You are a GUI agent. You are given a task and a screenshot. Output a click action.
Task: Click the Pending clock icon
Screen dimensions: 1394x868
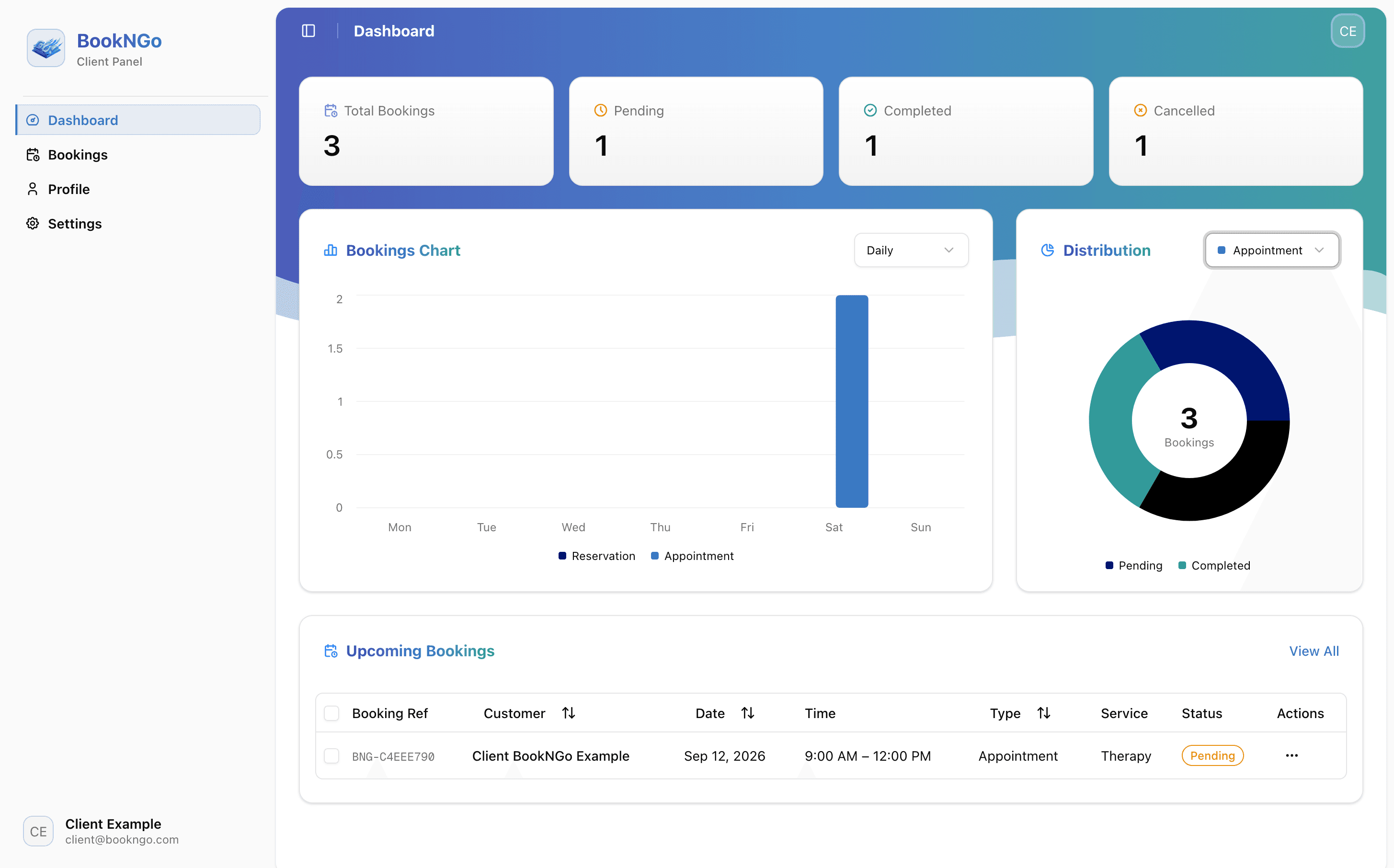pos(600,111)
